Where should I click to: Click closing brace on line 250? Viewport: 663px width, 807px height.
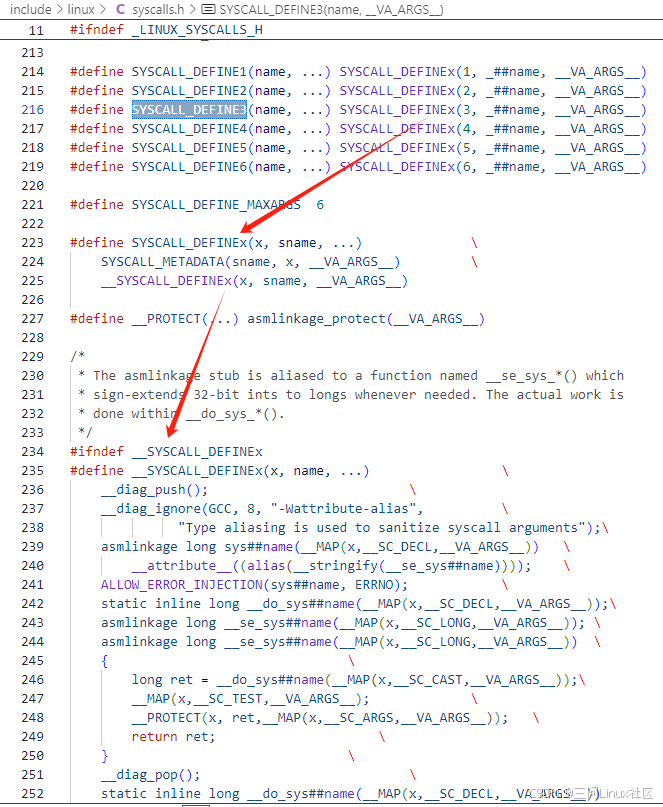click(104, 756)
